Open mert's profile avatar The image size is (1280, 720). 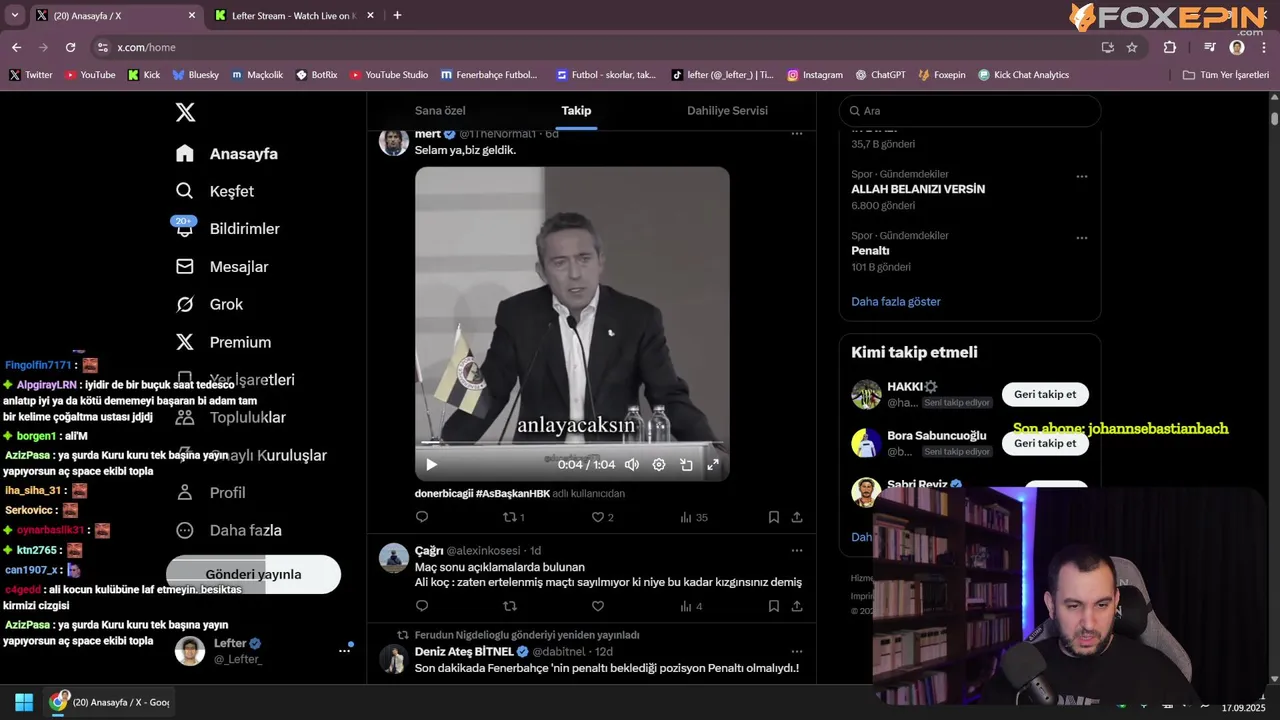(x=393, y=142)
